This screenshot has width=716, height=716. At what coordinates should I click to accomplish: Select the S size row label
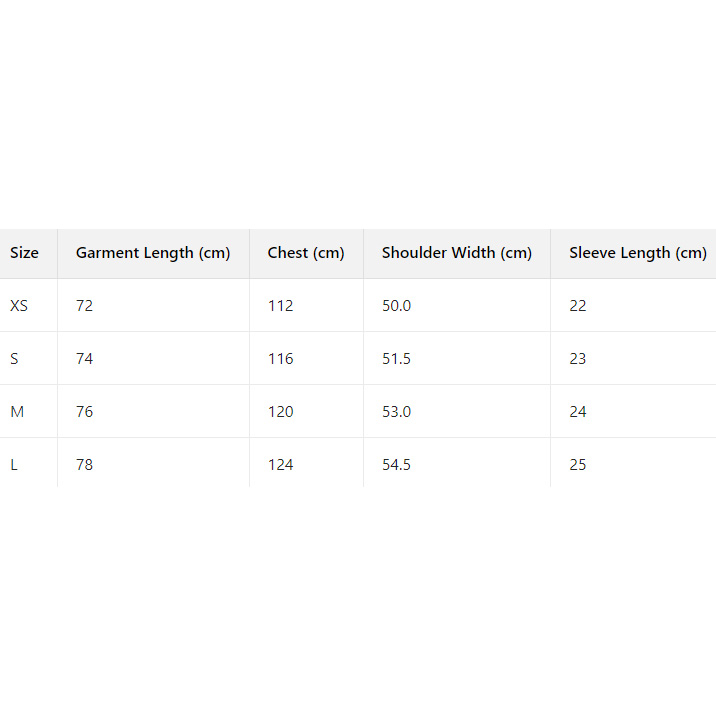click(x=14, y=358)
